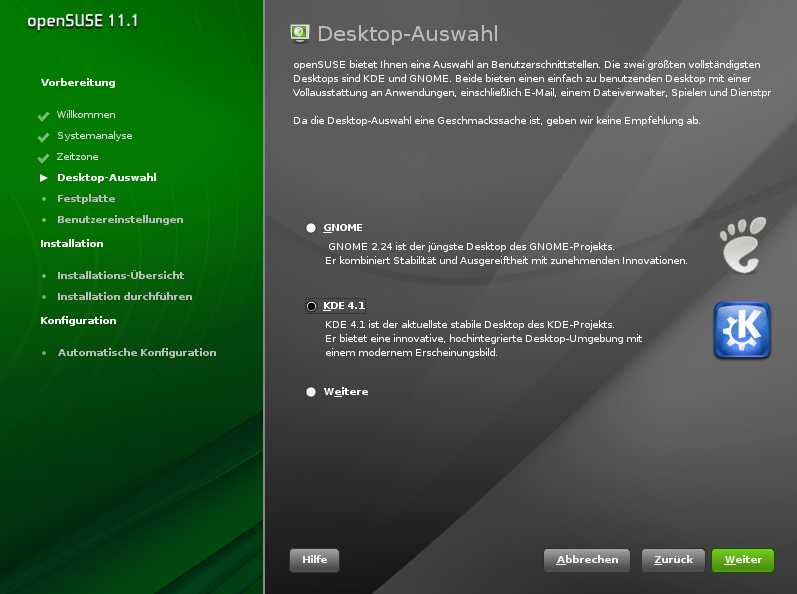Click the Benutzereinstellungen step in sidebar
Screen dimensions: 797x594
120,220
